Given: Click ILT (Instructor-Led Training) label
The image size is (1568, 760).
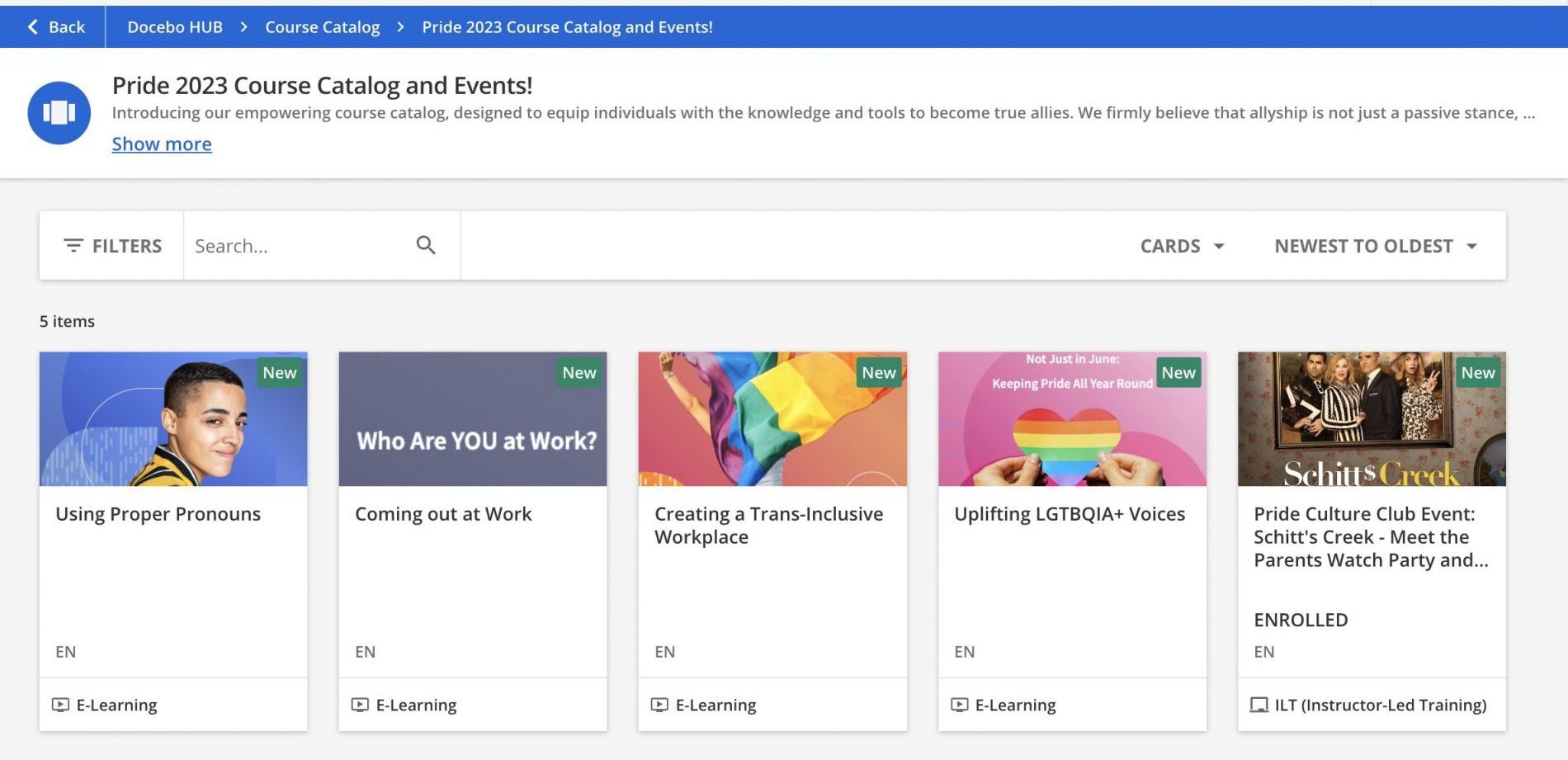Looking at the screenshot, I should [1381, 705].
